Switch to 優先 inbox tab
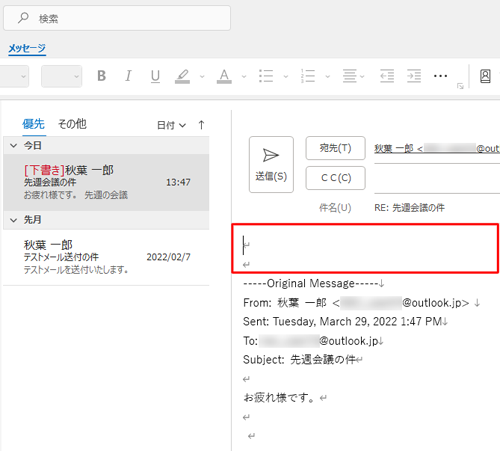Viewport: 500px width, 451px height. coord(34,124)
